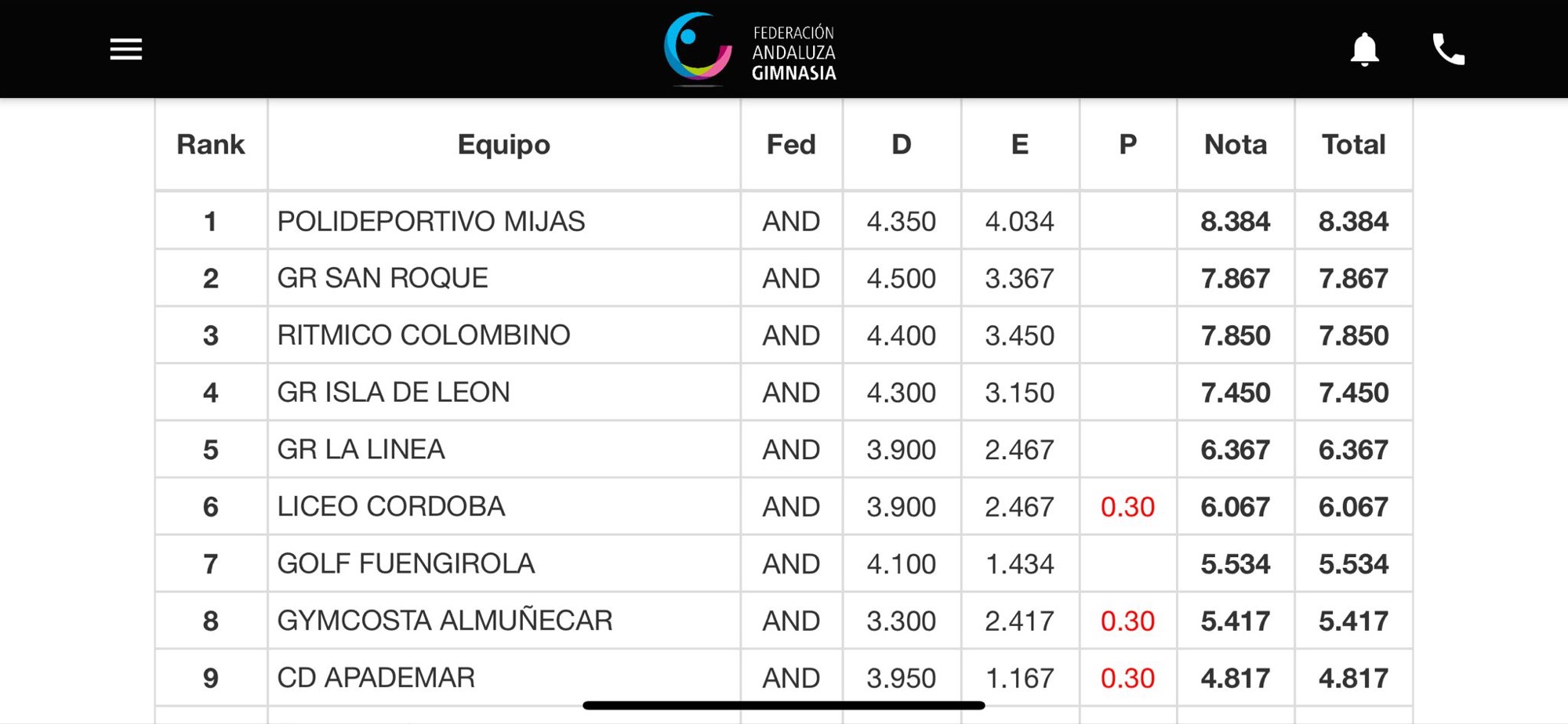Screen dimensions: 1568x724
Task: Click the Rank column header
Action: pos(210,144)
